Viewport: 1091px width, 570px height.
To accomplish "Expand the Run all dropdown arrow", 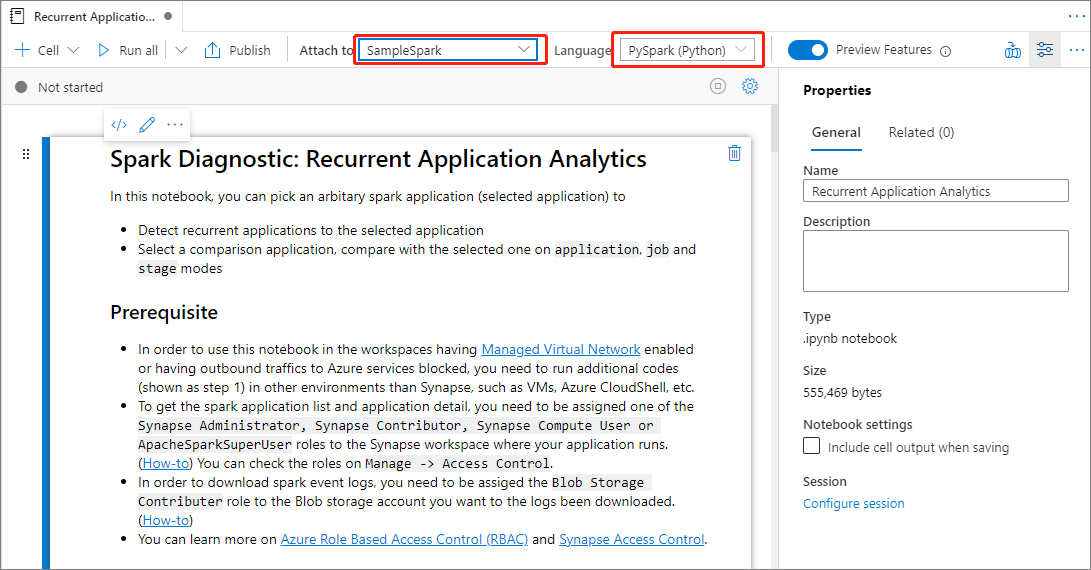I will pyautogui.click(x=181, y=50).
